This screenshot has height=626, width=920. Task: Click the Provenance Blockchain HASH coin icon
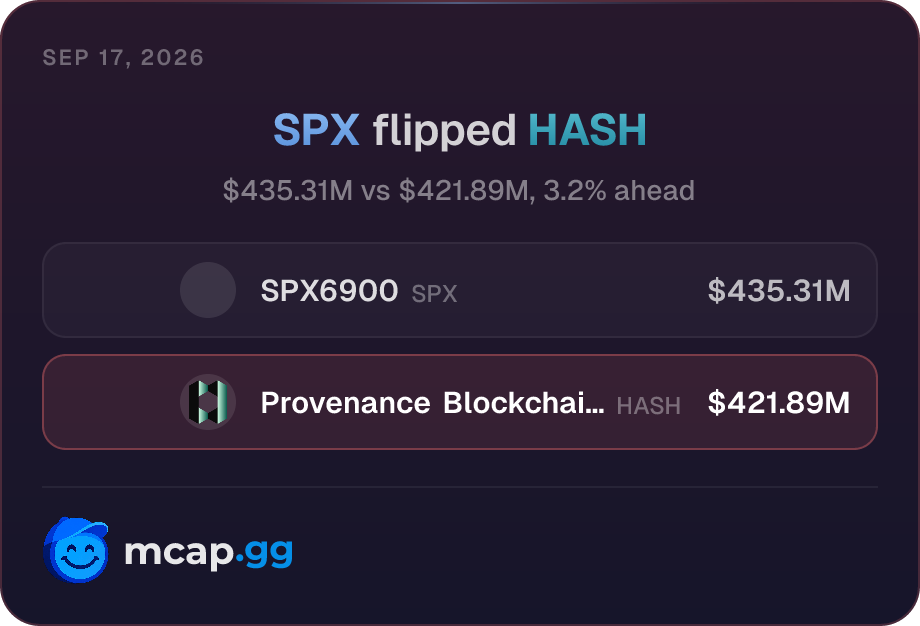(208, 402)
